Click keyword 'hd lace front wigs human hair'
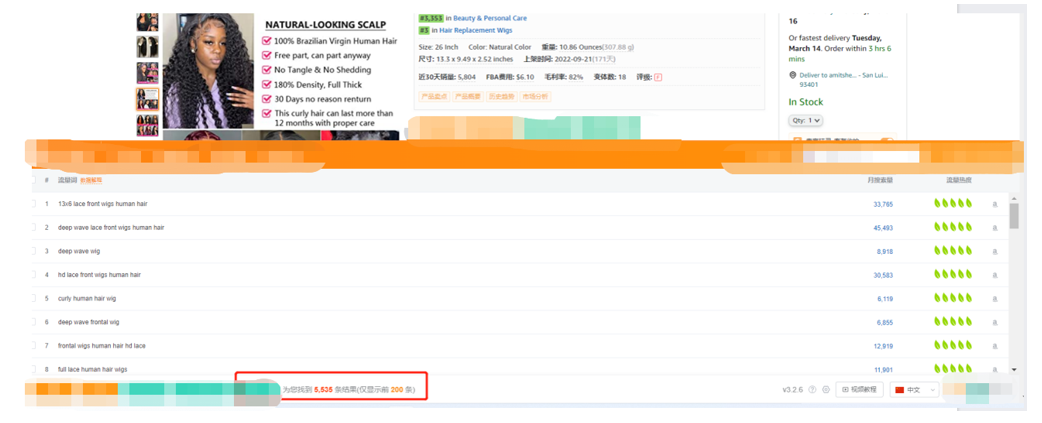This screenshot has height=423, width=1042. coord(100,275)
